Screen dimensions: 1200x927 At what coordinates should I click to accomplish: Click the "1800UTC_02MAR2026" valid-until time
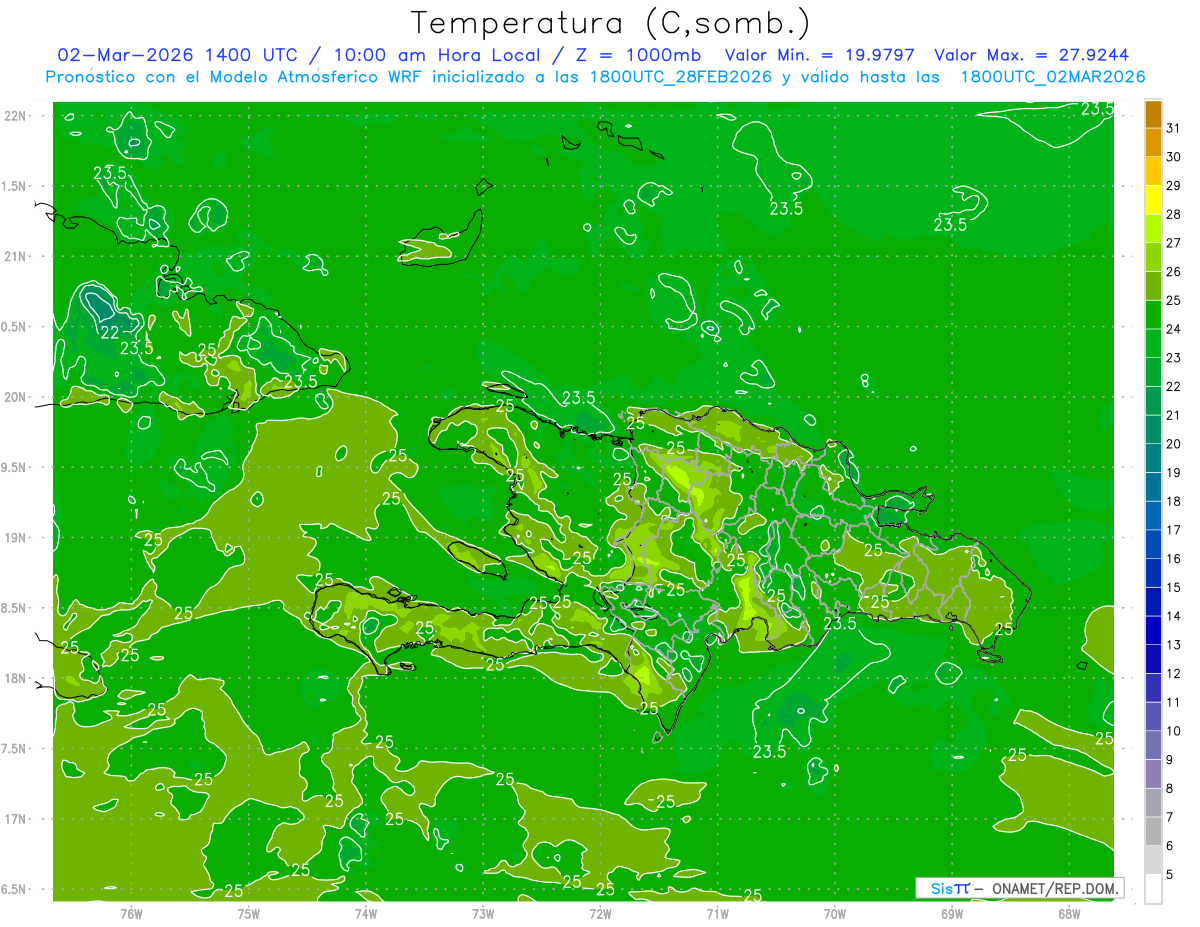1052,77
